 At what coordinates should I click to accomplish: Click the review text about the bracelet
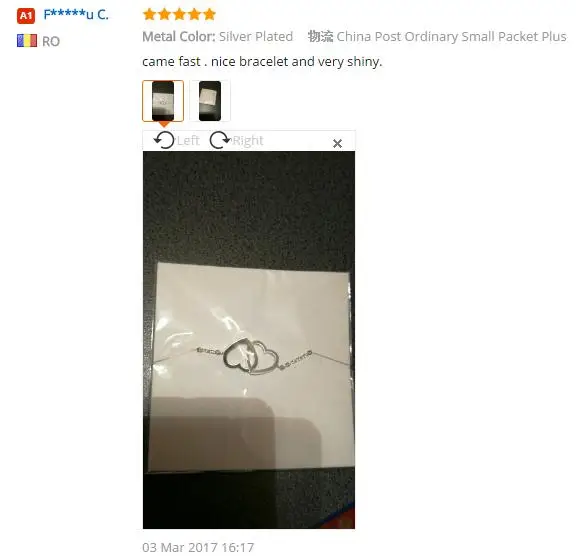click(262, 62)
